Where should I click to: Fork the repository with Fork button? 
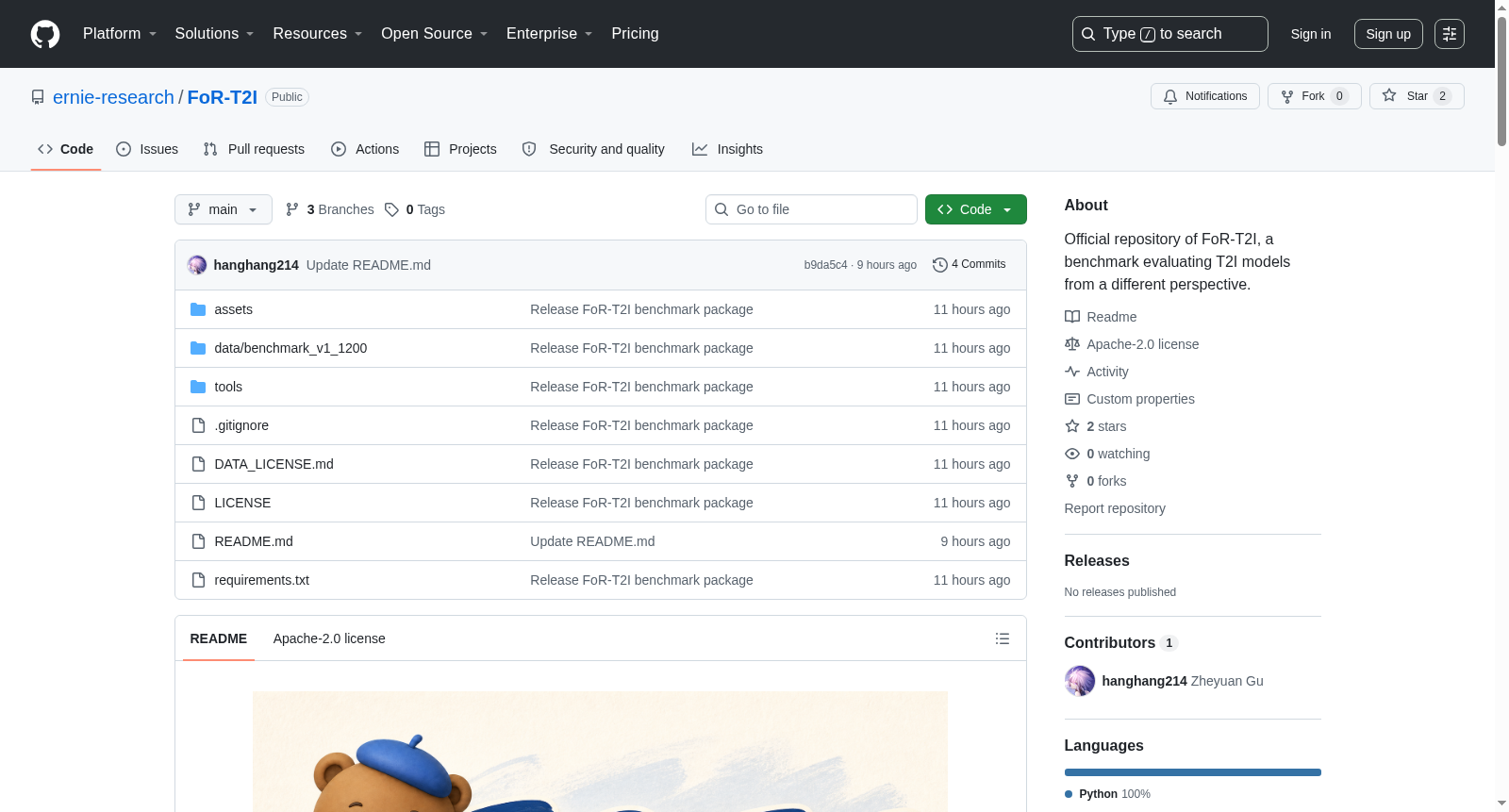pyautogui.click(x=1315, y=96)
